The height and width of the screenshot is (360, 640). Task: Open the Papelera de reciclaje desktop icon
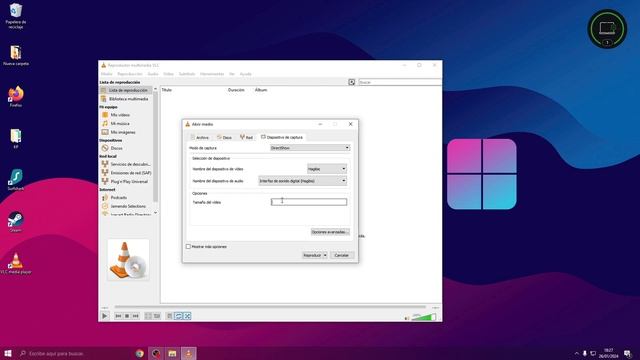(x=16, y=16)
